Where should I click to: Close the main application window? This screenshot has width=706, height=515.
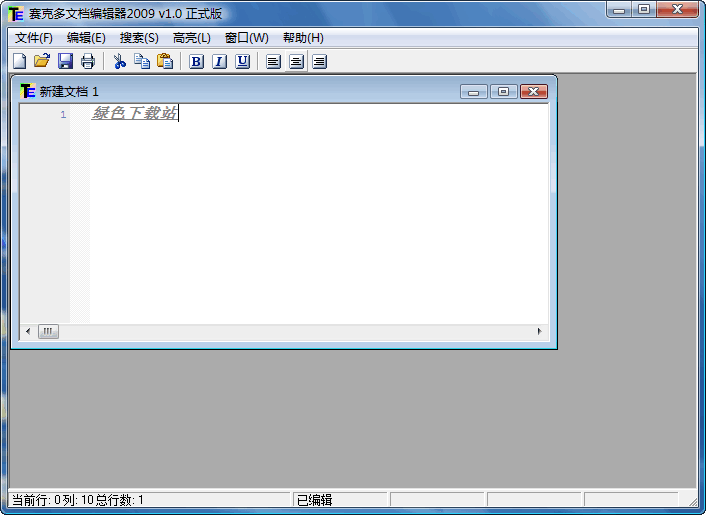click(x=678, y=10)
